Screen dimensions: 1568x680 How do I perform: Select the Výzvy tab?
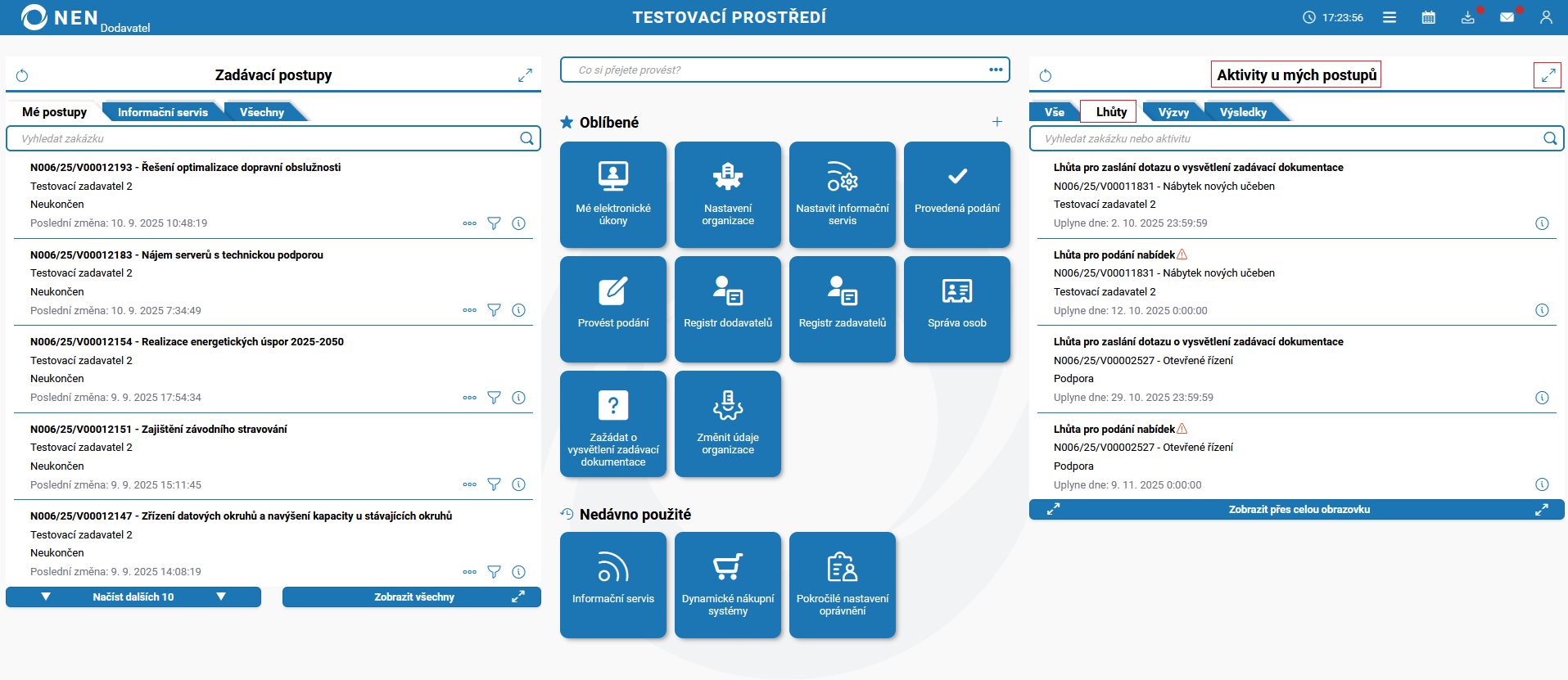(x=1173, y=112)
